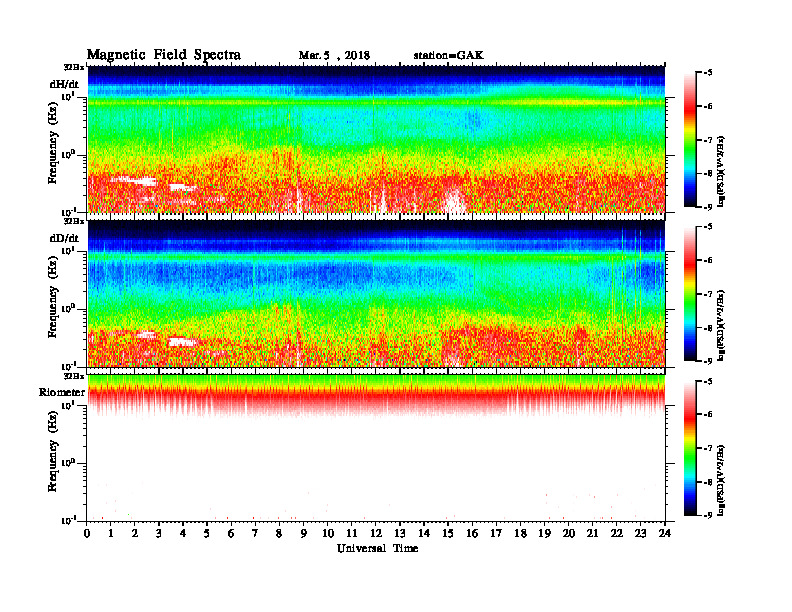Click hour 13 on the time axis
Screen dimensions: 792x612
(x=400, y=534)
